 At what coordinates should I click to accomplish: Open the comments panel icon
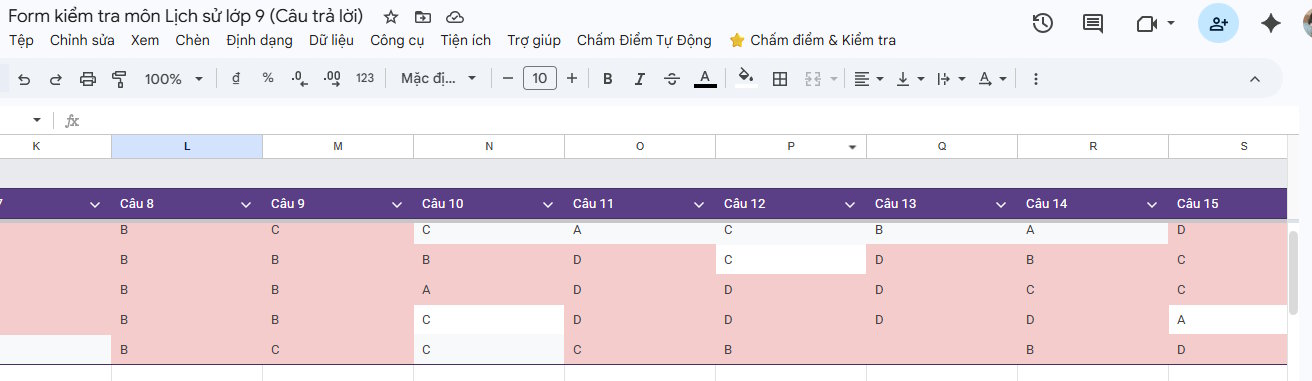coord(1093,23)
